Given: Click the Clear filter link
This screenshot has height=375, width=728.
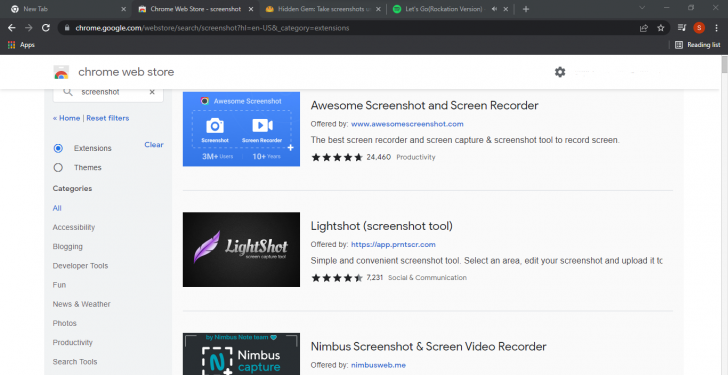Looking at the screenshot, I should click(x=154, y=145).
